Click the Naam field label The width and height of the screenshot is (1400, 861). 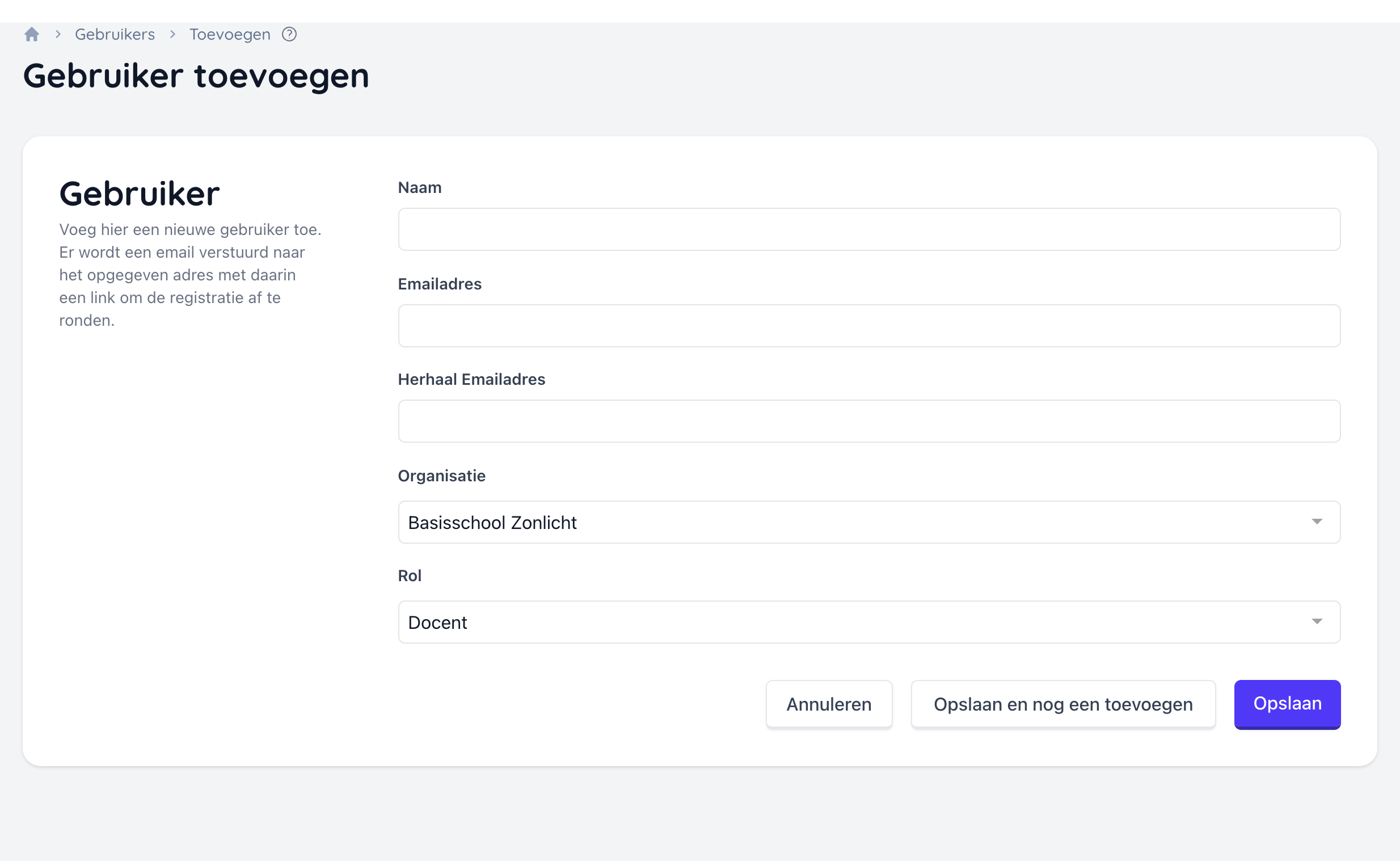[x=419, y=188]
